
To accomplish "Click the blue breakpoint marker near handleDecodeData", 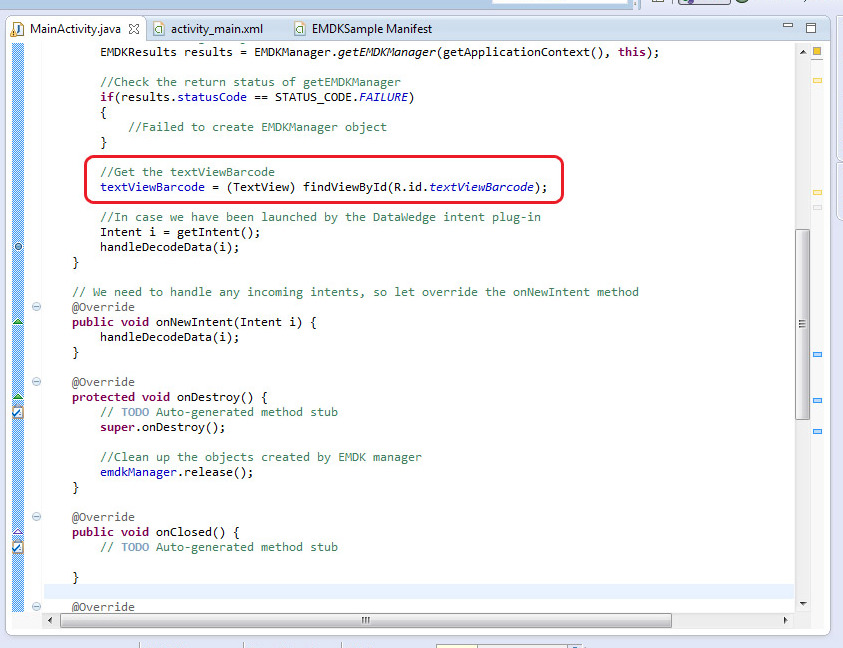I will [17, 246].
